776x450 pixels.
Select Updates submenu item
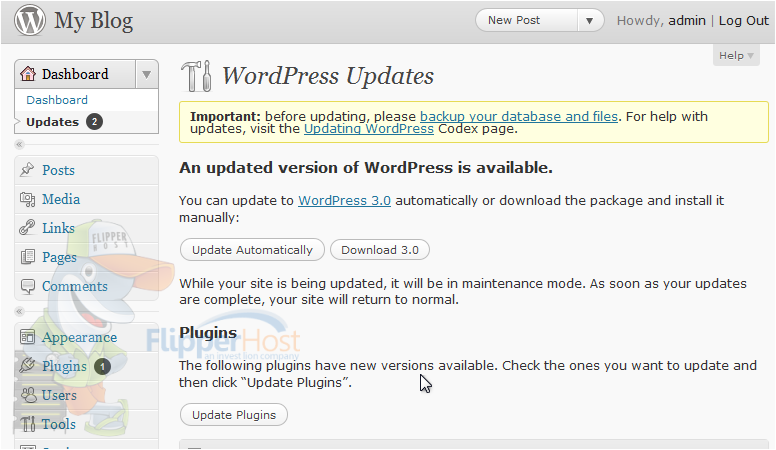52,122
